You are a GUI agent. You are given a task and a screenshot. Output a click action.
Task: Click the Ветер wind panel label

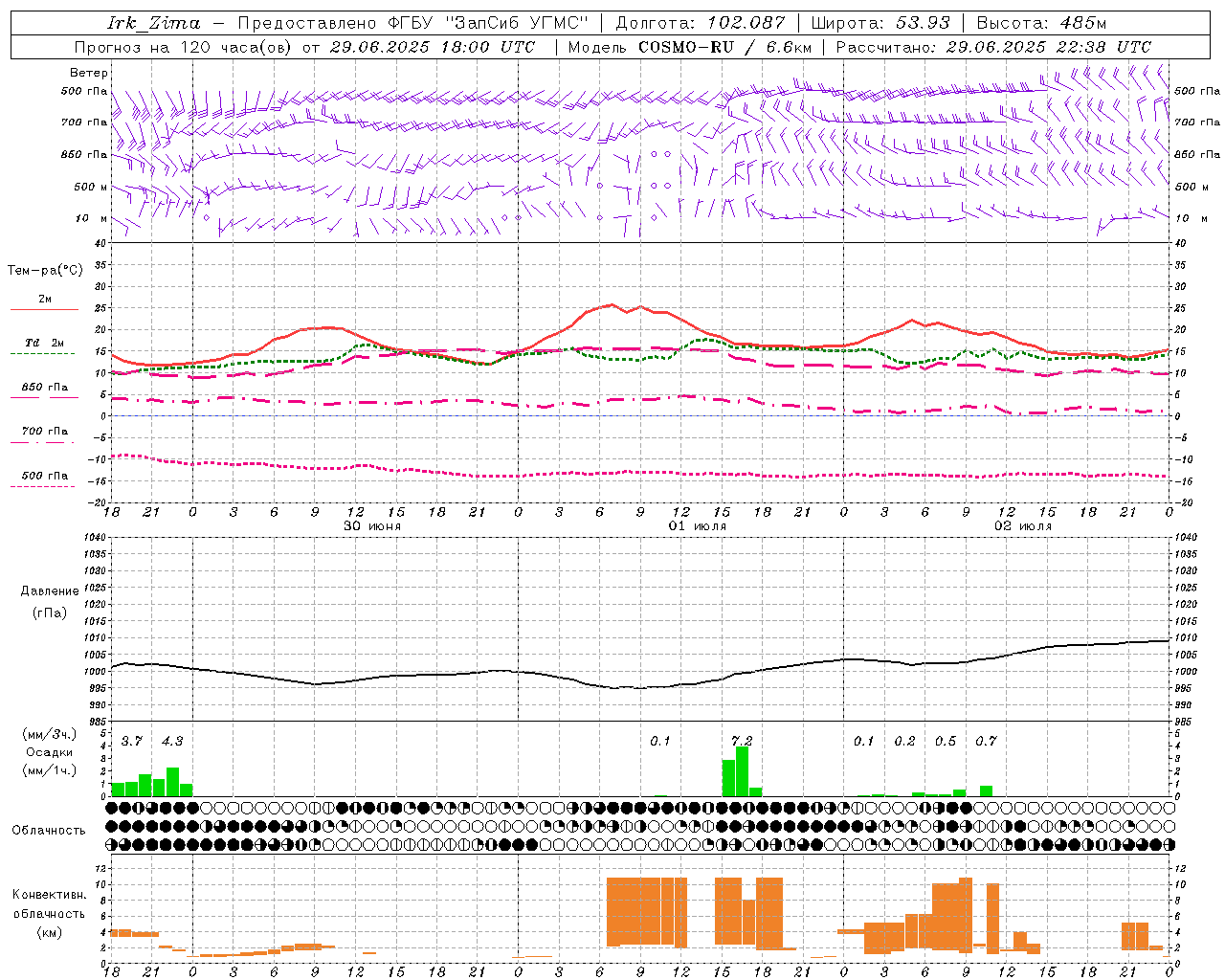pos(89,73)
